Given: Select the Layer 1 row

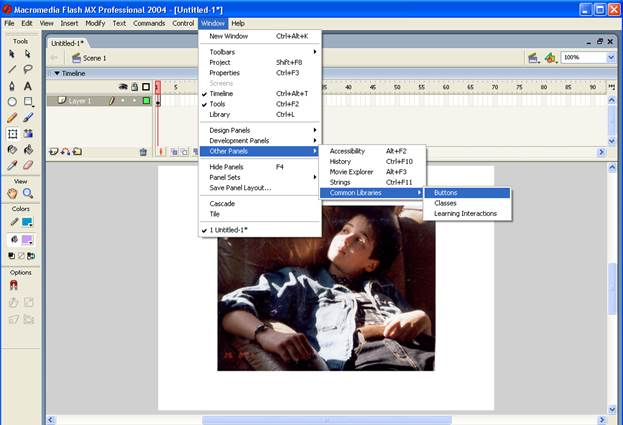Looking at the screenshot, I should tap(99, 101).
